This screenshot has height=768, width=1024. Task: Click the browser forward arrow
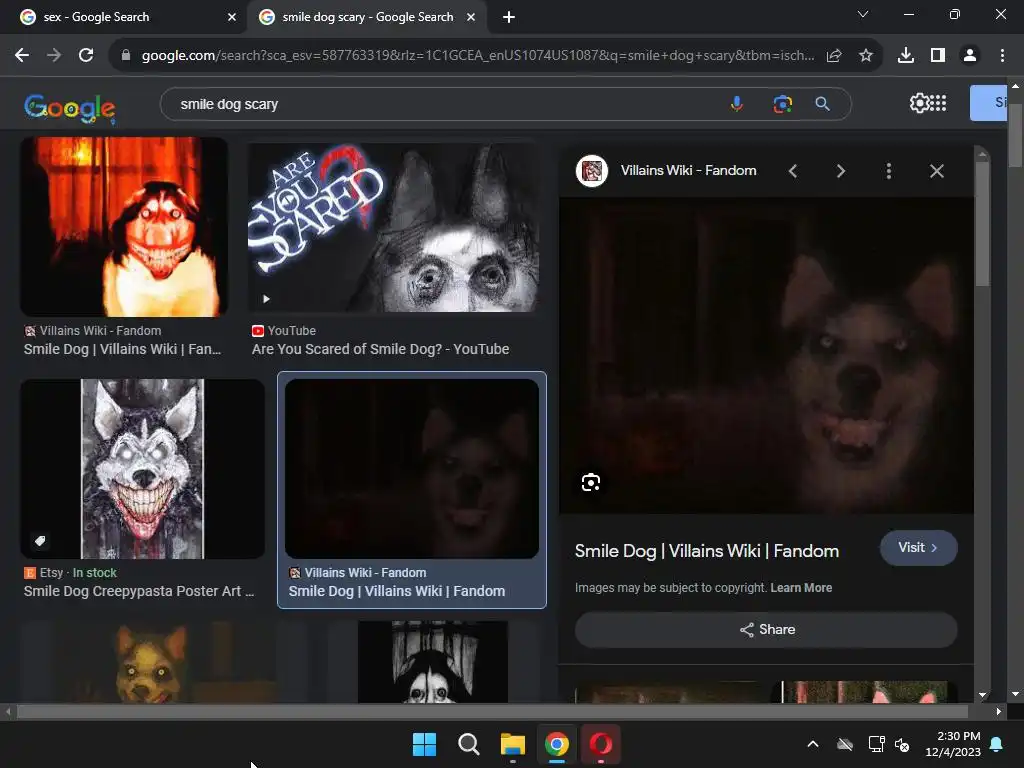click(x=54, y=56)
